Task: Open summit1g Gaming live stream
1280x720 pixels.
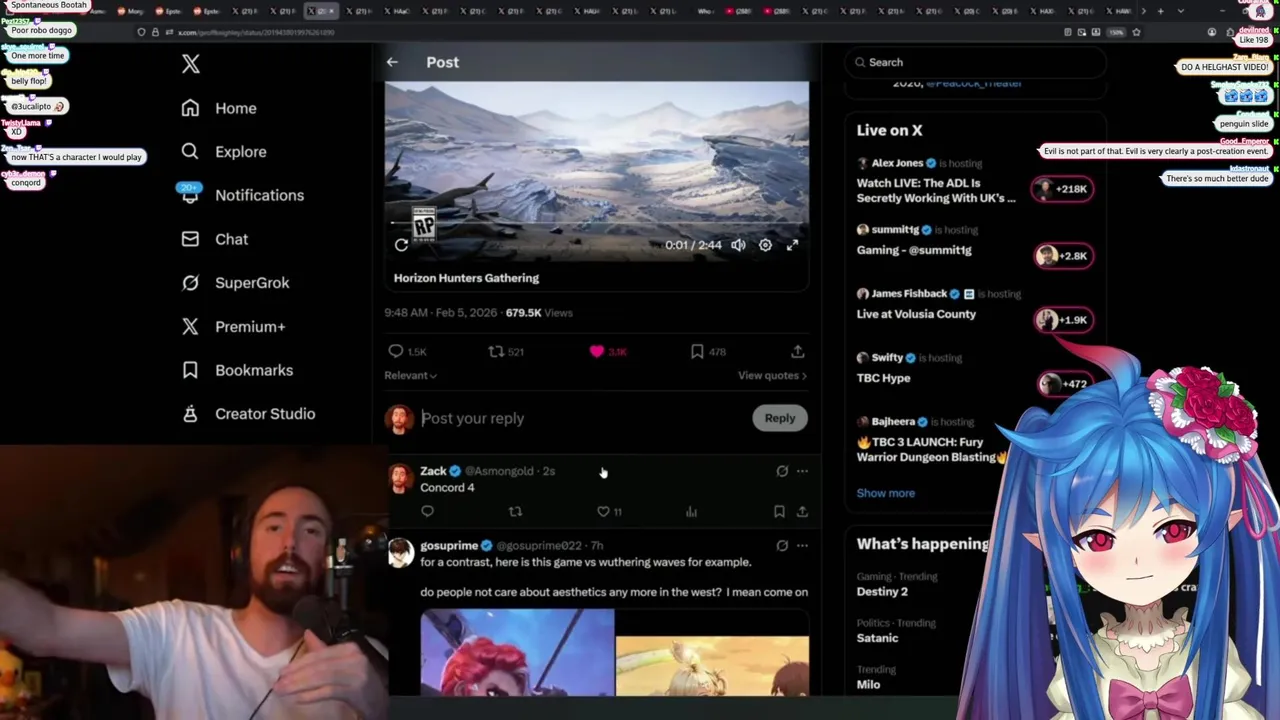Action: [975, 241]
